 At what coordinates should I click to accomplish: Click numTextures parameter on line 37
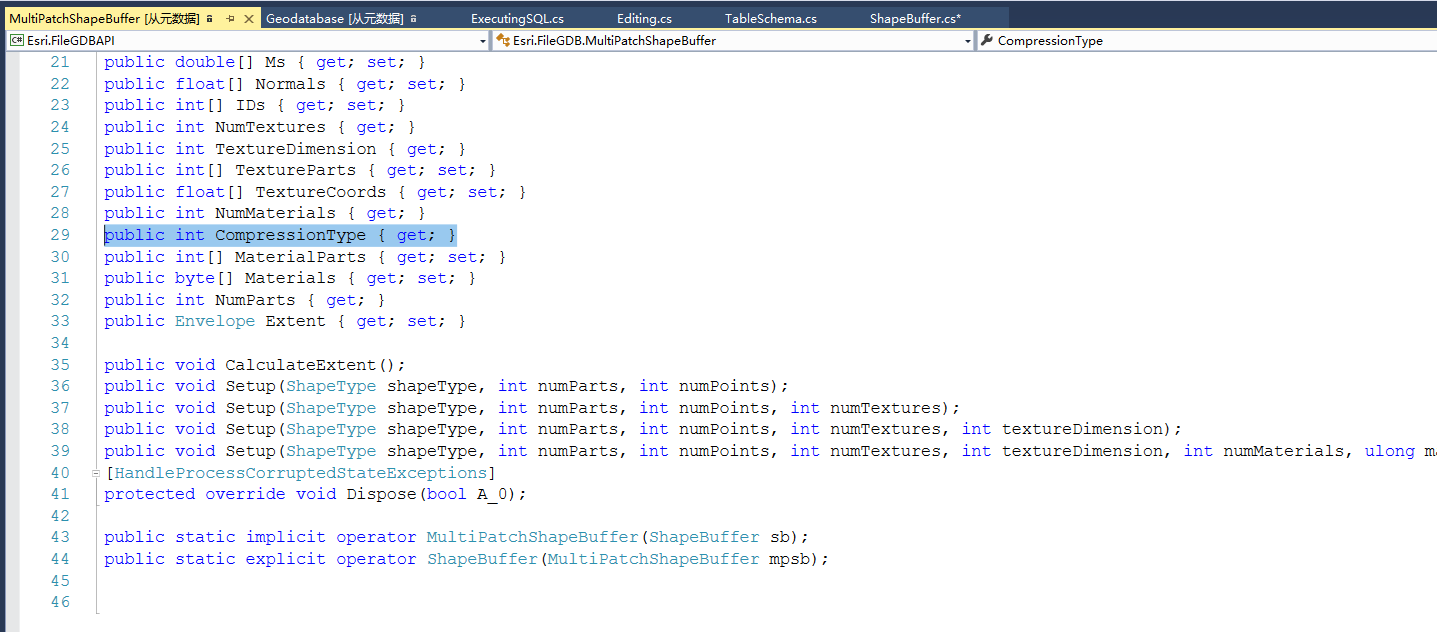pos(885,408)
